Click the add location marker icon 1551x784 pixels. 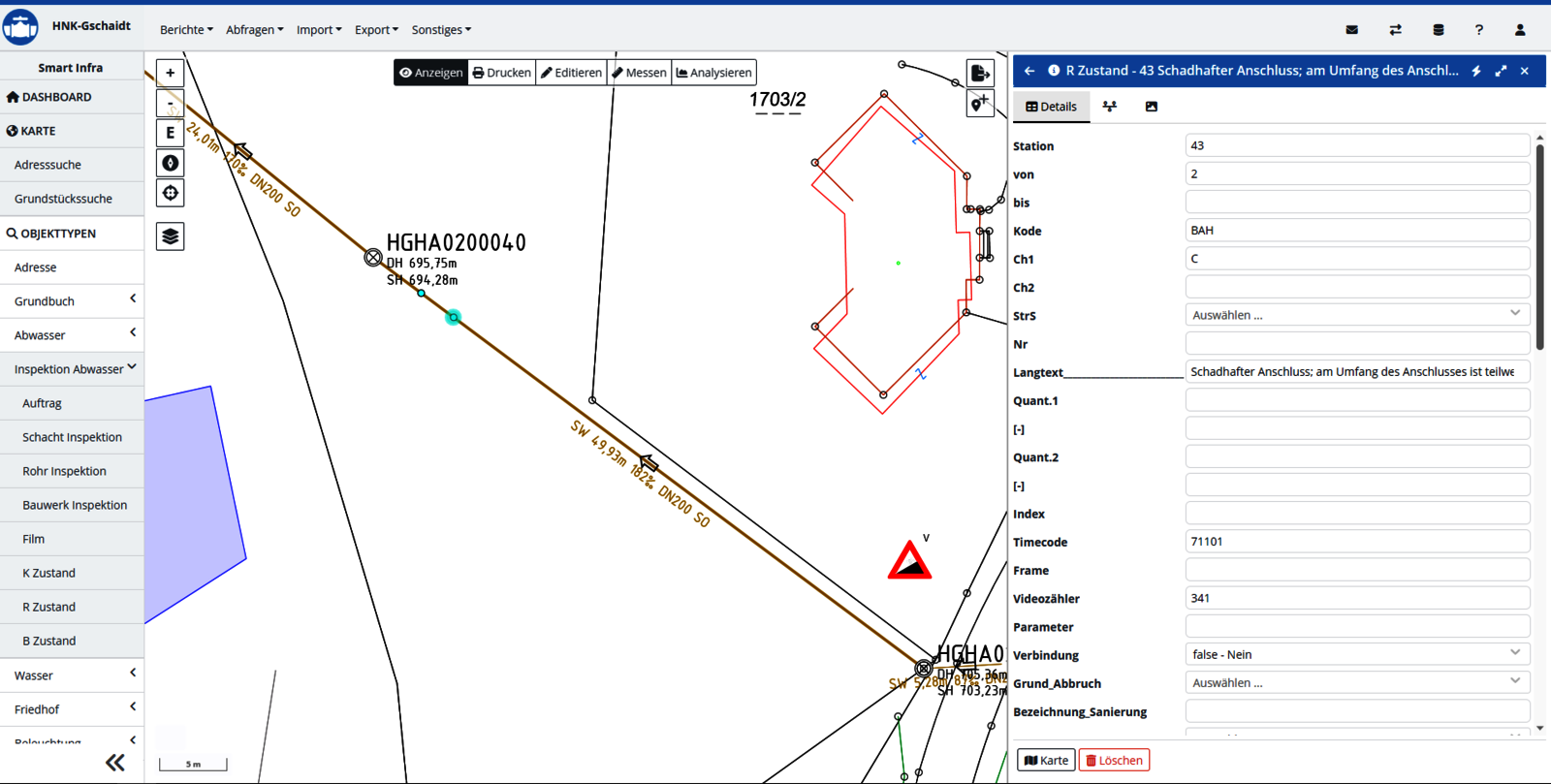pos(980,104)
